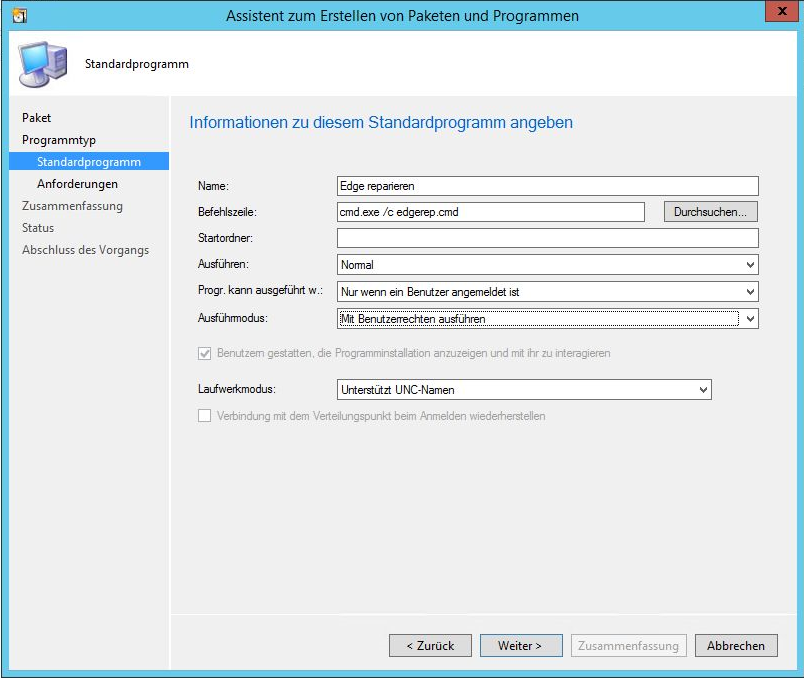Click into the Startordner text field
Screen dimensions: 804x678
coord(547,238)
